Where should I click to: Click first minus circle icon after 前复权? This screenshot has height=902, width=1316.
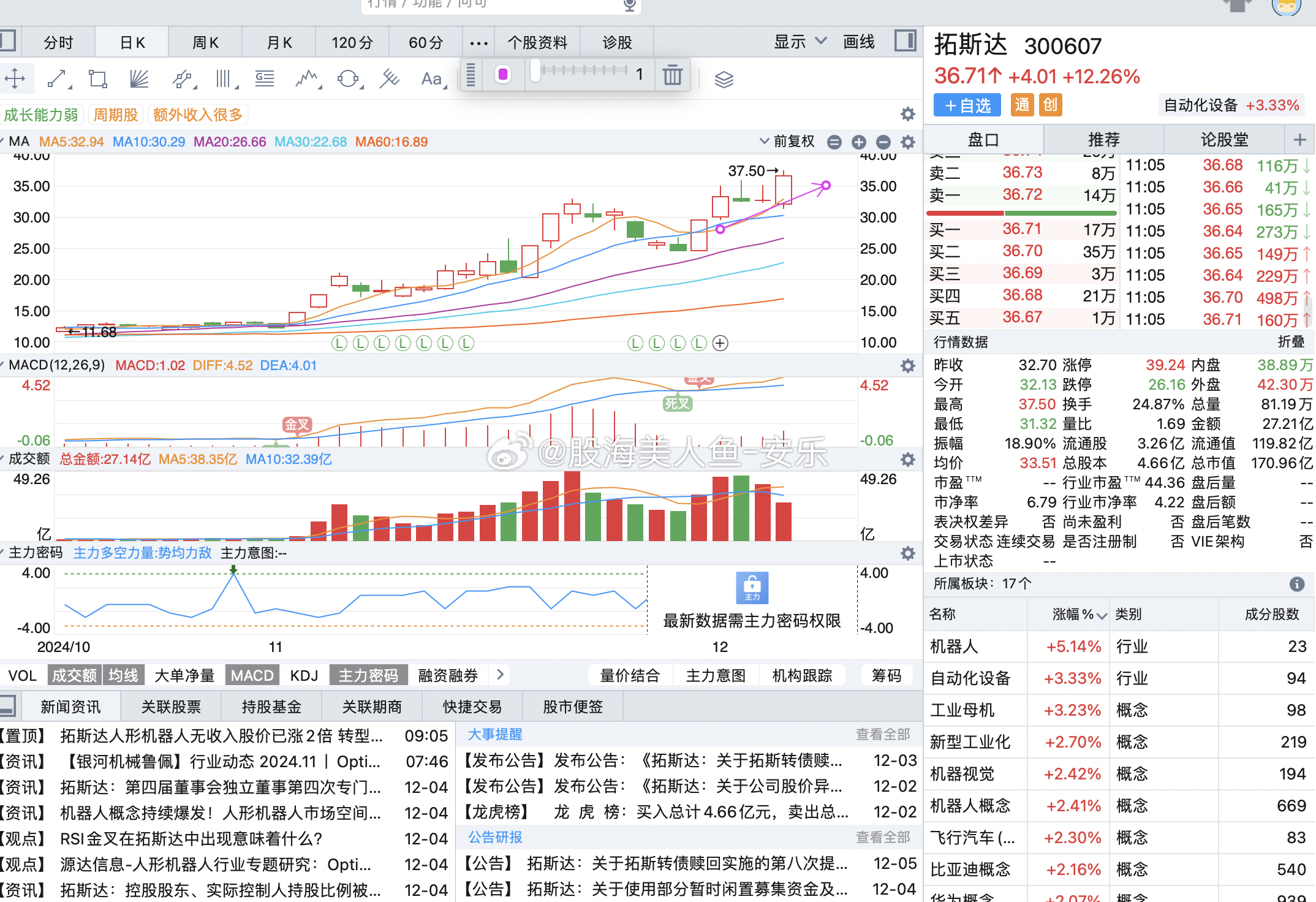(x=834, y=142)
